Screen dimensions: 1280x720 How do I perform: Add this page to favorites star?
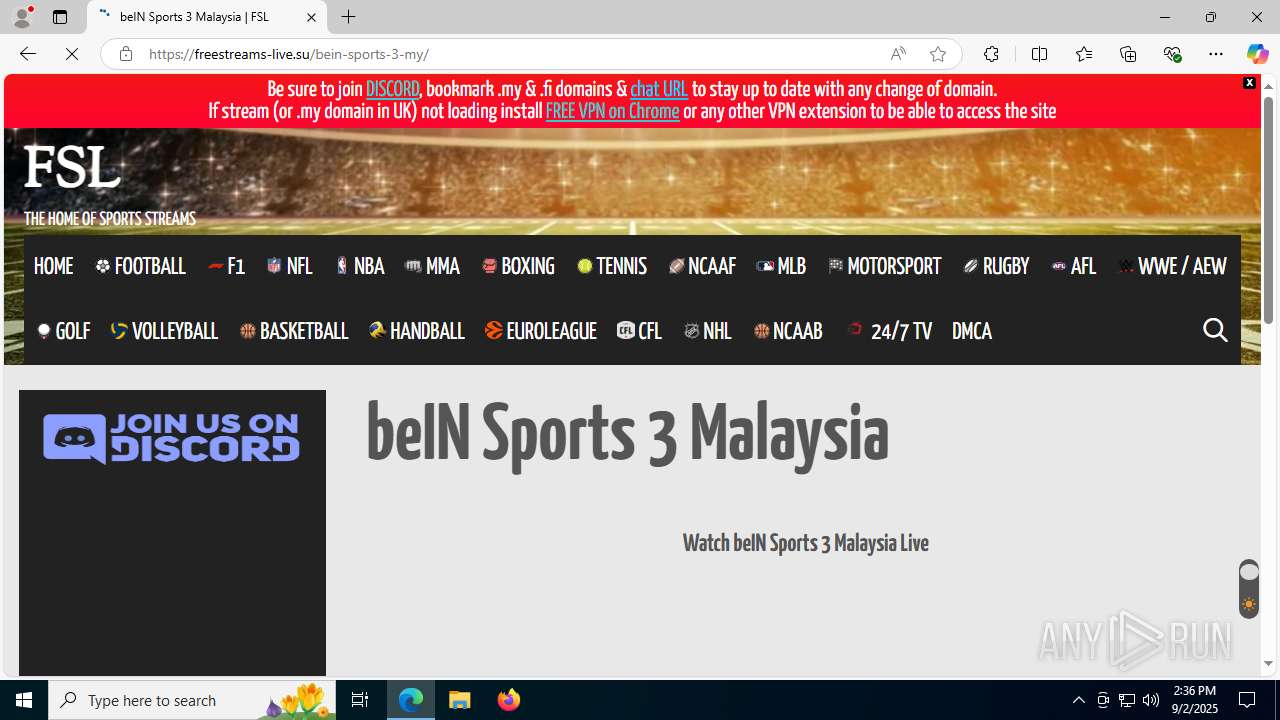coord(938,54)
